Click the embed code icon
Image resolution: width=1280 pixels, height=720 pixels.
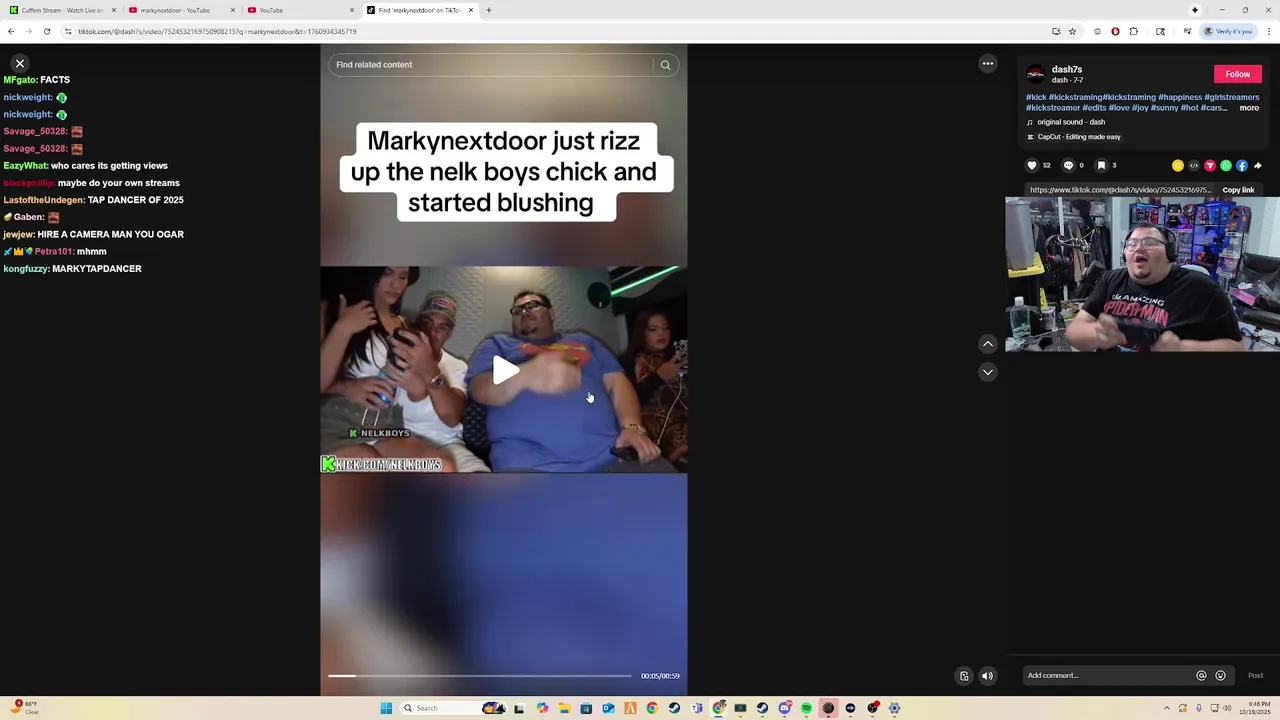pyautogui.click(x=1194, y=166)
